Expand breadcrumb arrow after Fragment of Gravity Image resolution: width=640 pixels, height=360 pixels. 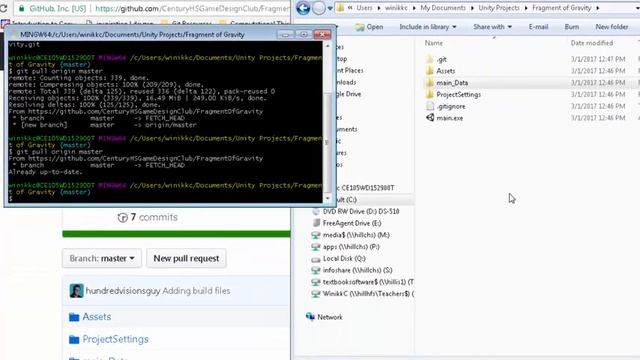[598, 8]
